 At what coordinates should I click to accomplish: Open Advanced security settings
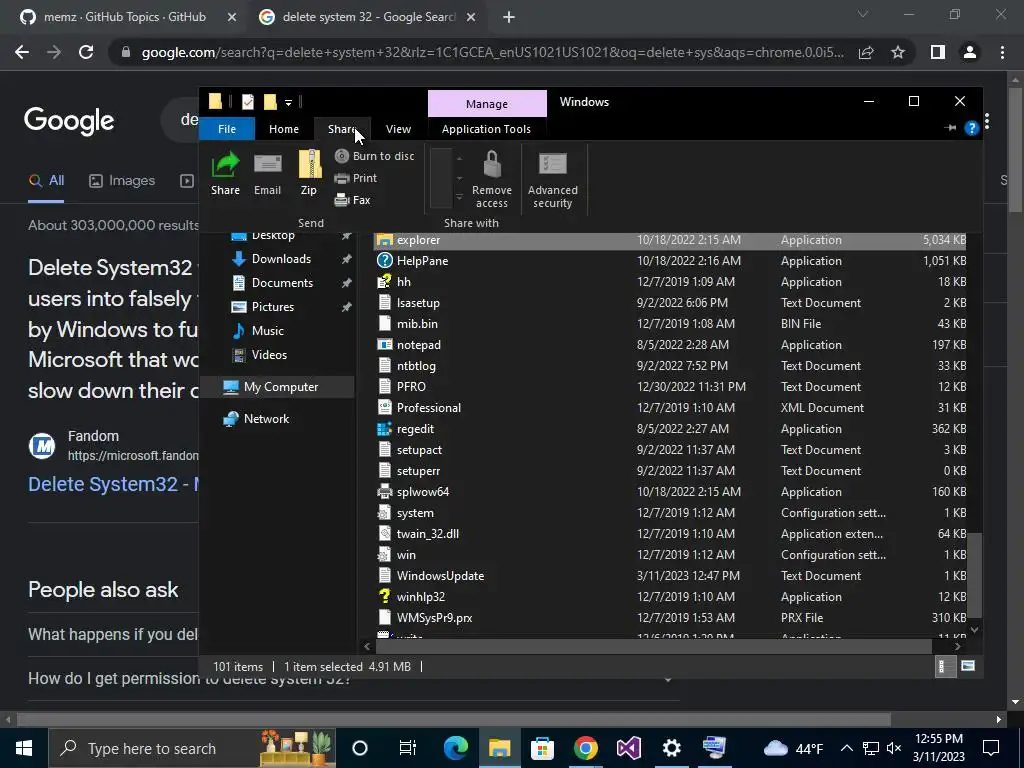click(552, 179)
